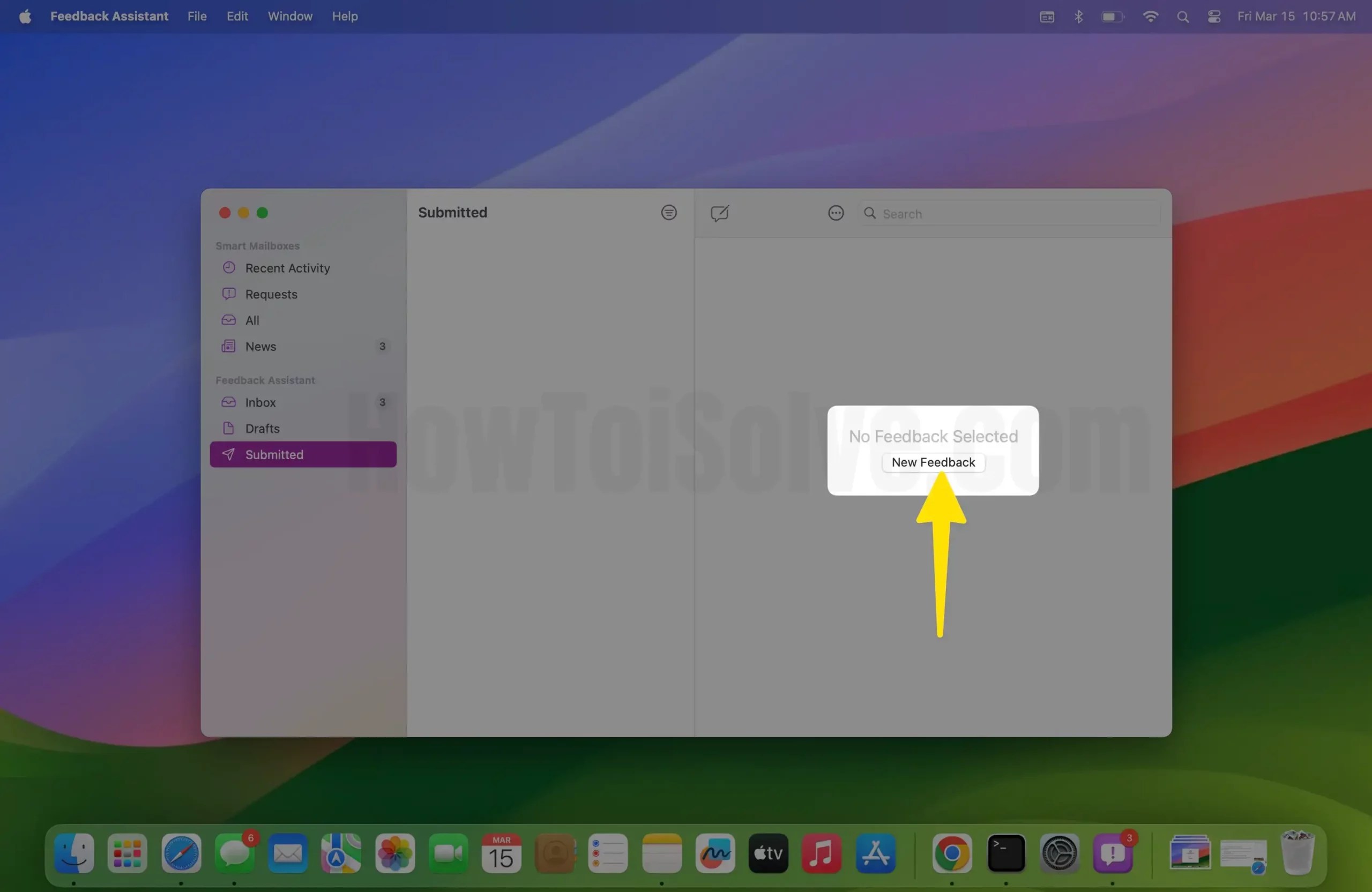Image resolution: width=1372 pixels, height=892 pixels.
Task: Open the Inbox under Feedback Assistant
Action: pos(259,402)
